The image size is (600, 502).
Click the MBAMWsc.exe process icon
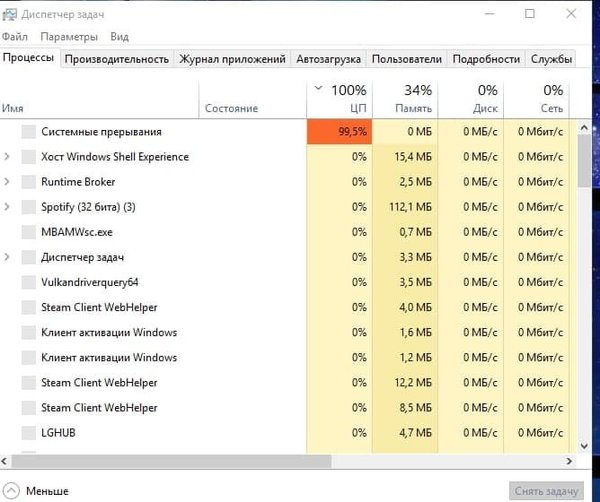click(28, 232)
